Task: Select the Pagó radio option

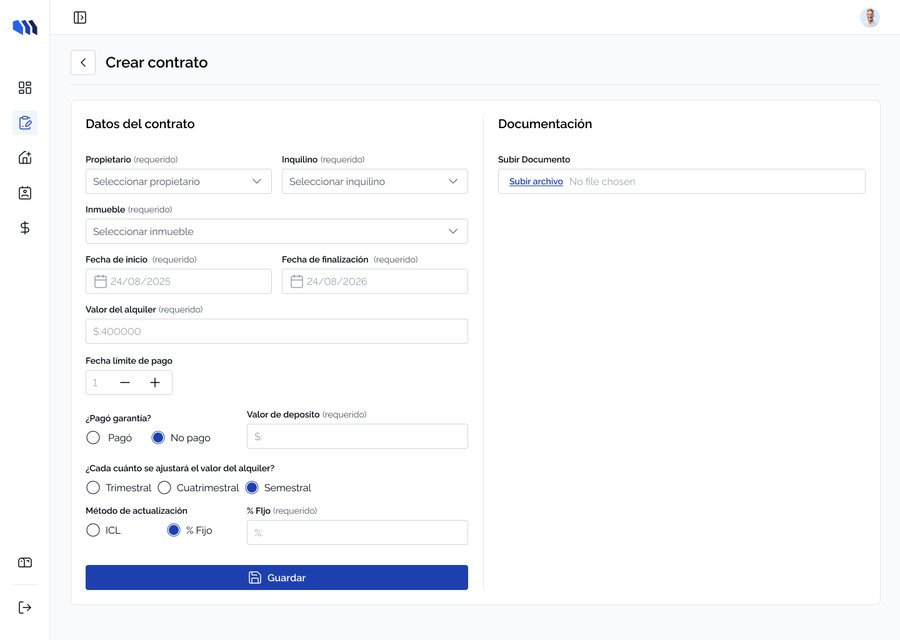Action: tap(93, 438)
